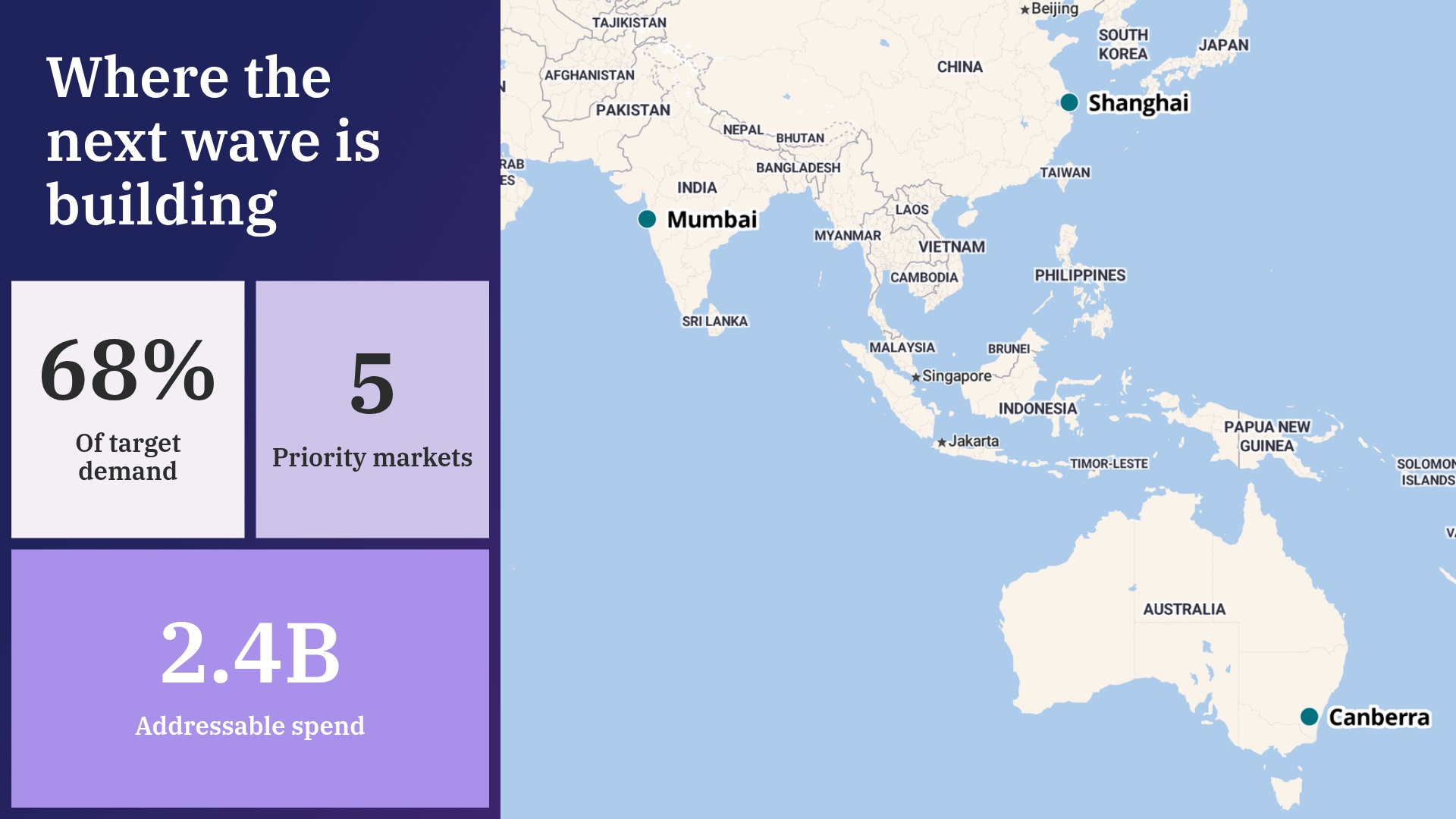Click the Canberra teal map marker dot
The width and height of the screenshot is (1456, 819).
coord(1309,717)
